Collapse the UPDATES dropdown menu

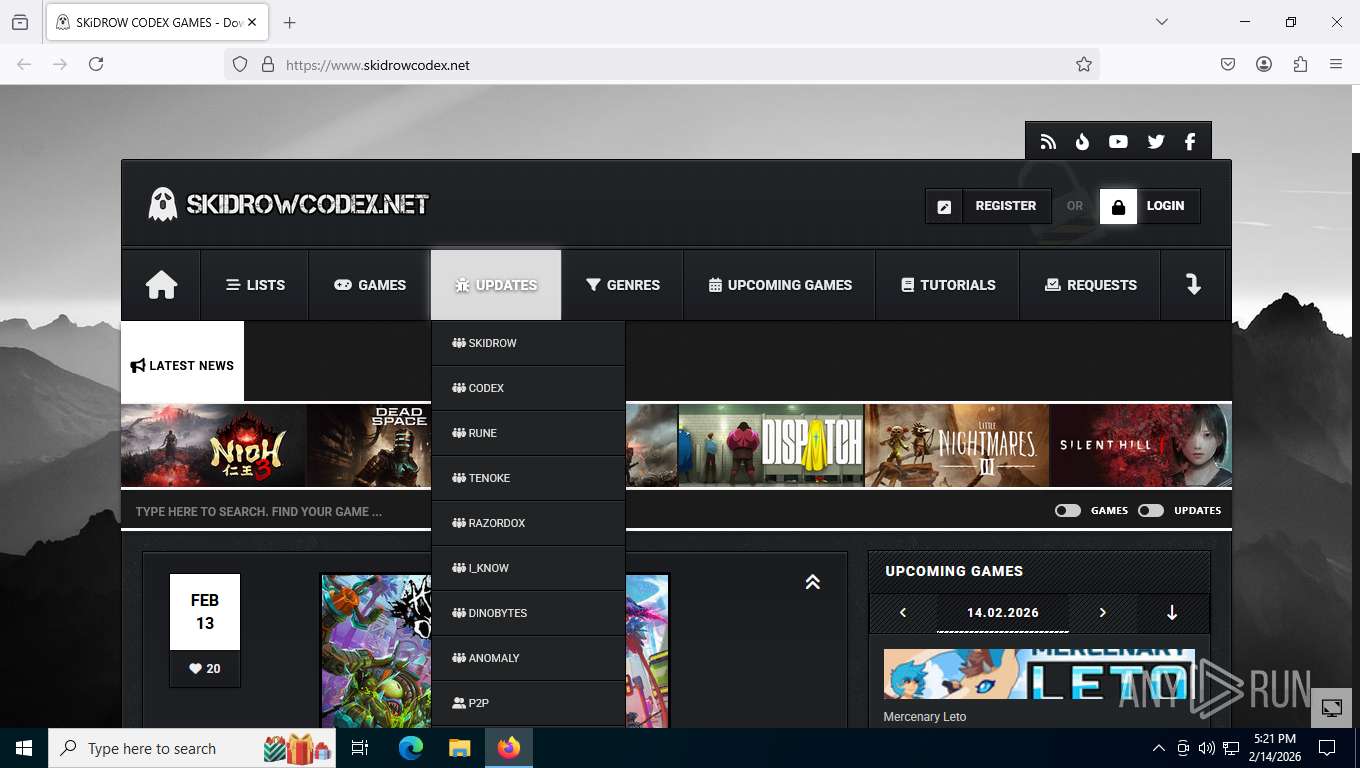[496, 285]
